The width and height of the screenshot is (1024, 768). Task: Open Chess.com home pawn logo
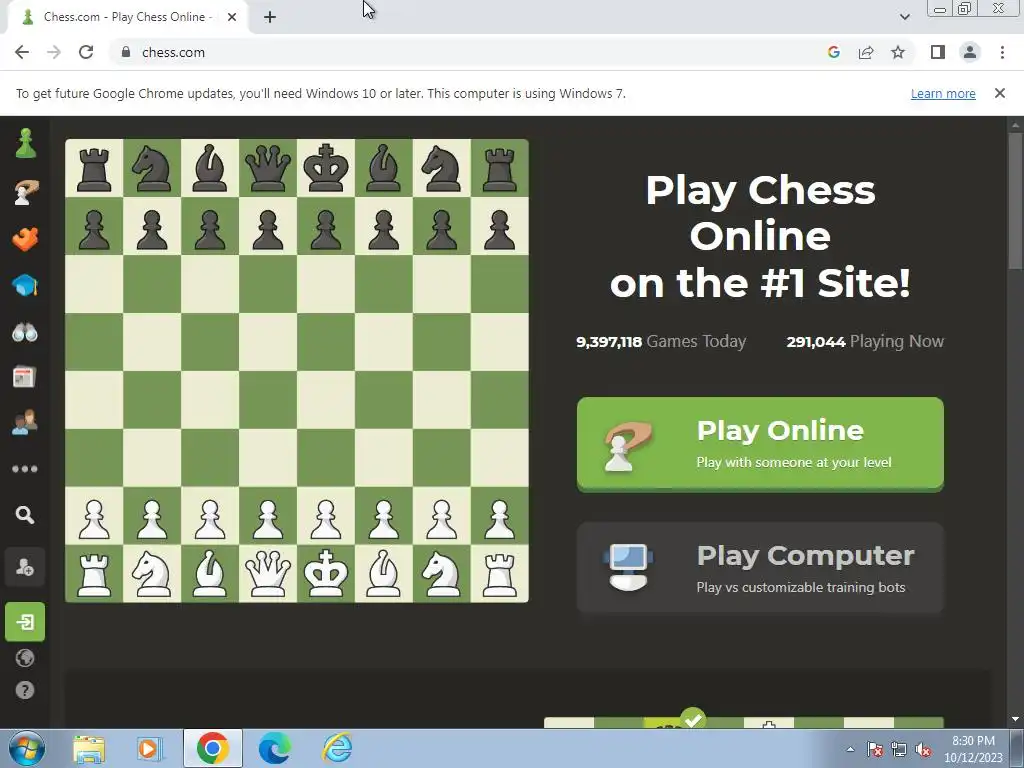(25, 143)
